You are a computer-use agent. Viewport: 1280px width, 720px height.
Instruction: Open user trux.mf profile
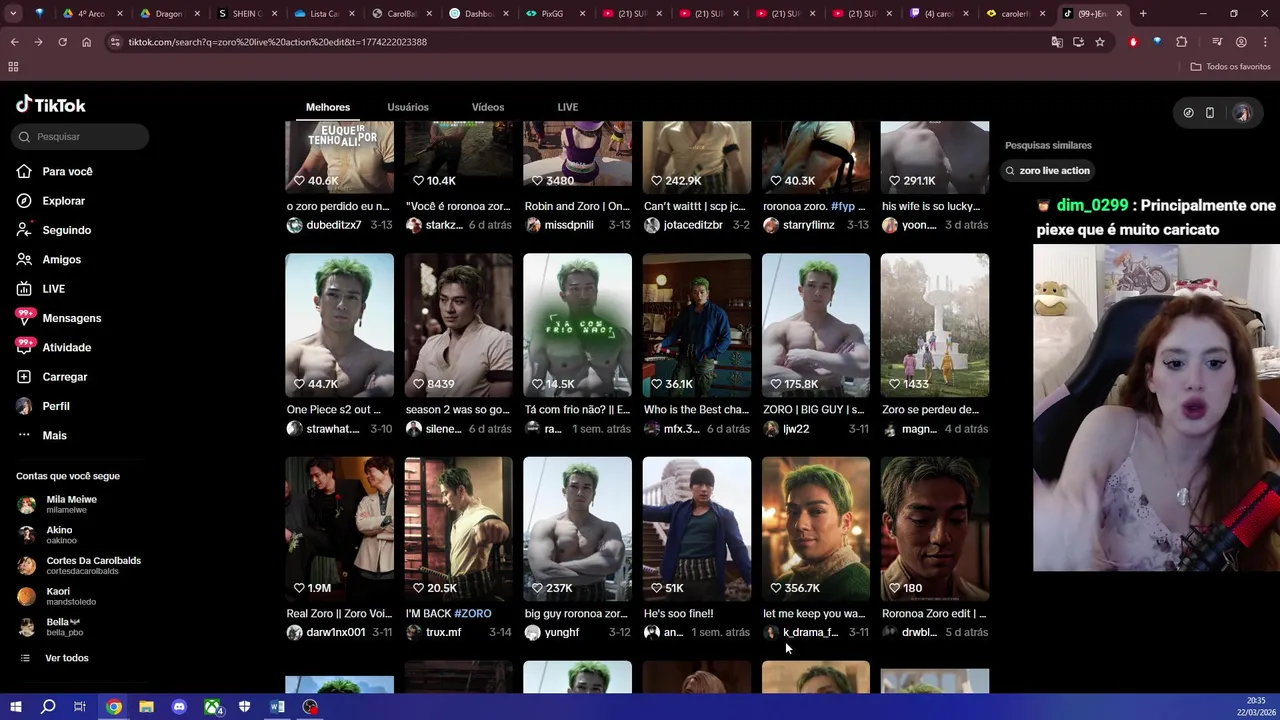click(443, 633)
